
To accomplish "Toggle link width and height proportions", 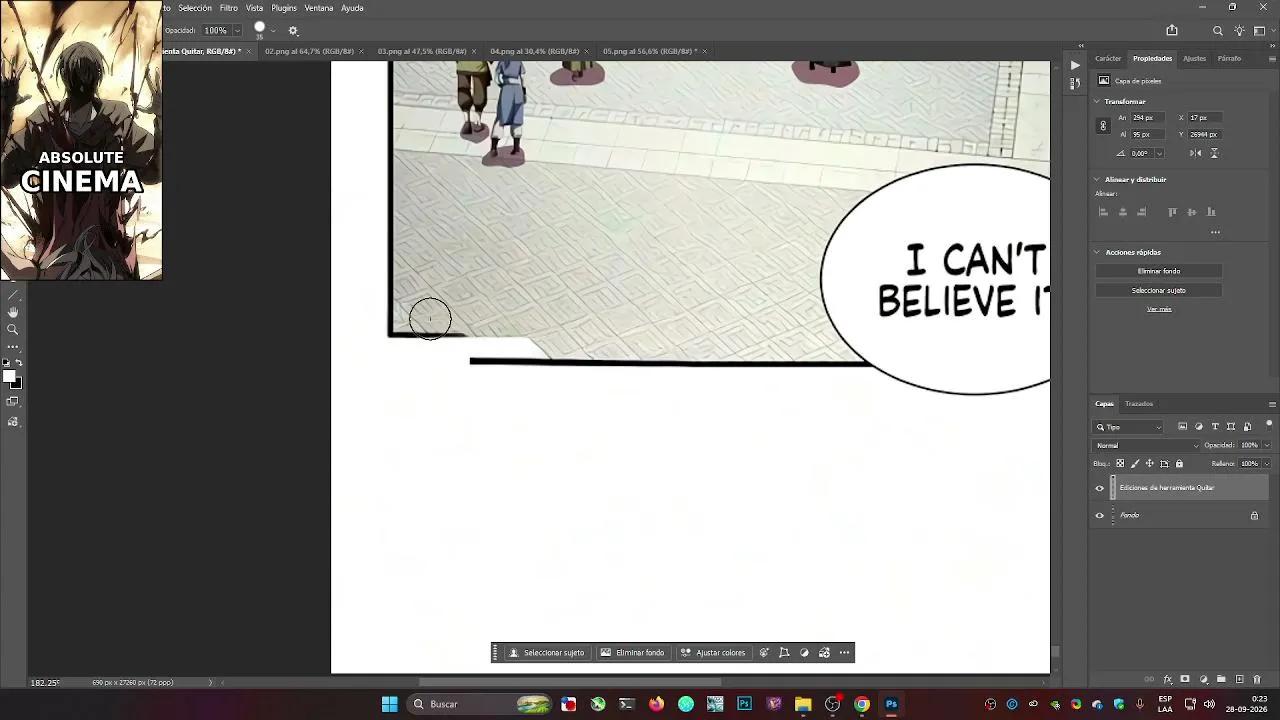I will coord(1103,126).
